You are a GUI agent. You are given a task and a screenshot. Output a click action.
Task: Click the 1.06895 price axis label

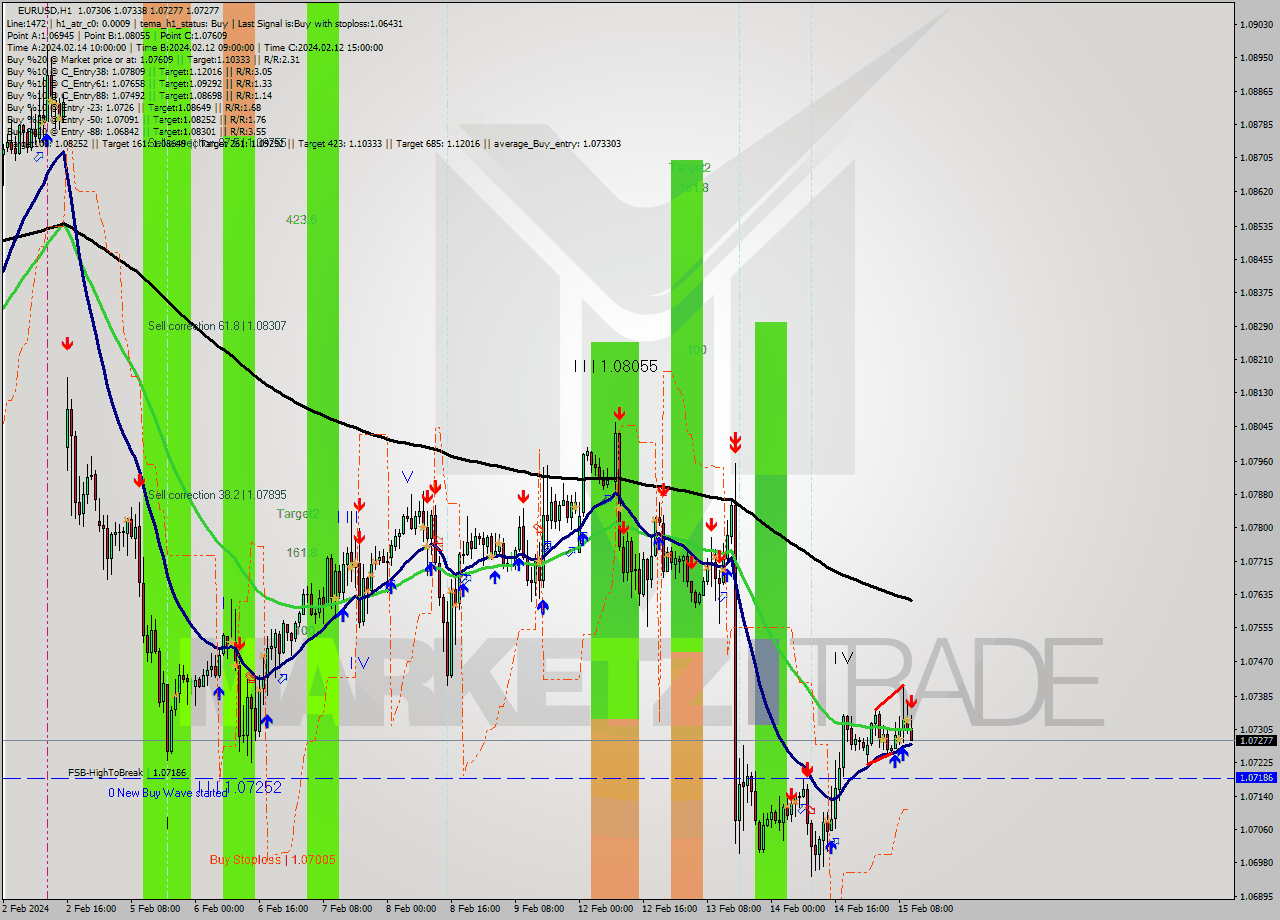pyautogui.click(x=1255, y=897)
